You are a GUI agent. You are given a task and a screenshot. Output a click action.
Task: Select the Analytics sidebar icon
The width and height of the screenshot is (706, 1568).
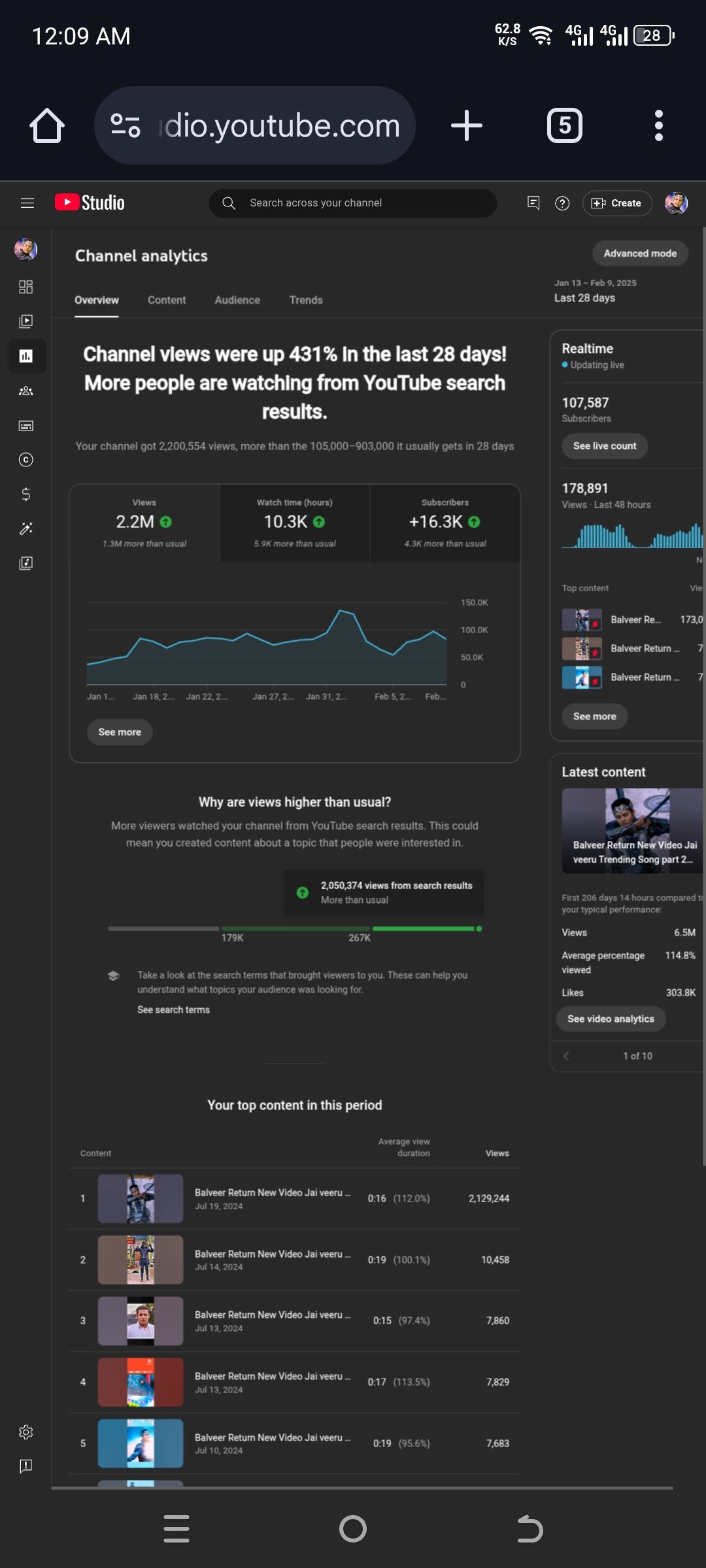[x=26, y=356]
